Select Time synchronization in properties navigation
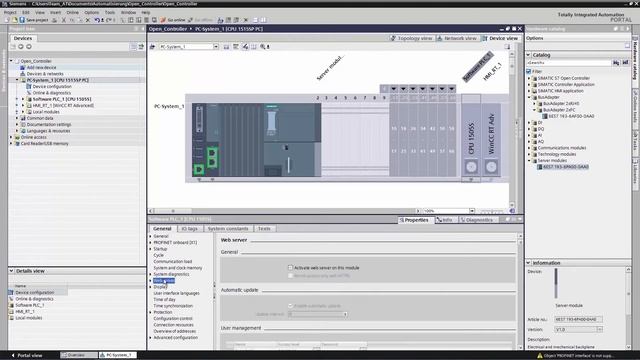The image size is (640, 360). [x=173, y=306]
